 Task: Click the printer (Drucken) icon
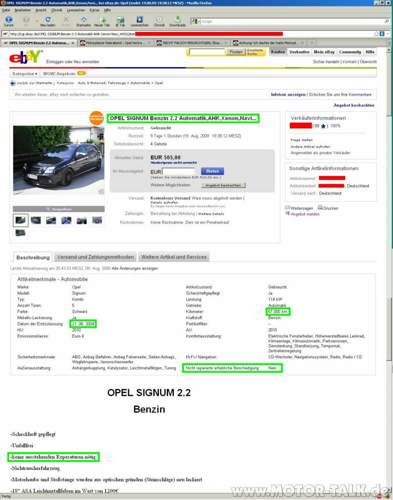(x=320, y=208)
